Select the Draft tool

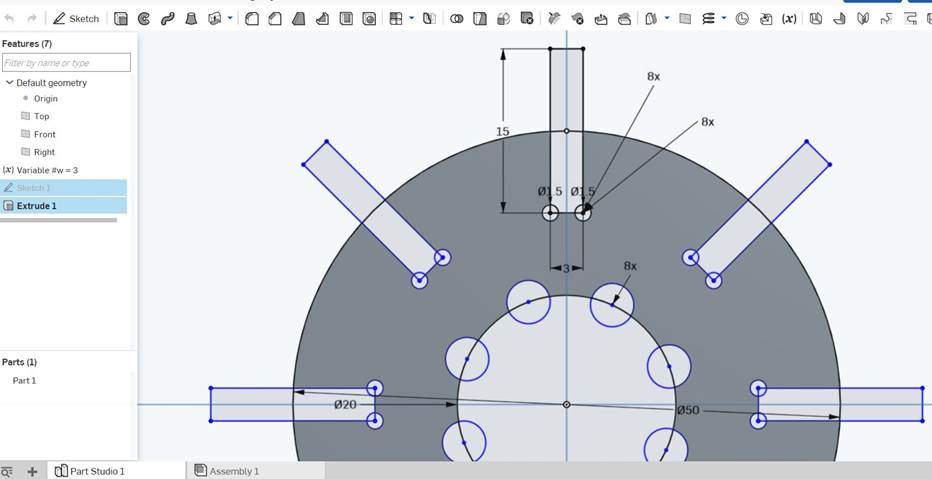298,18
